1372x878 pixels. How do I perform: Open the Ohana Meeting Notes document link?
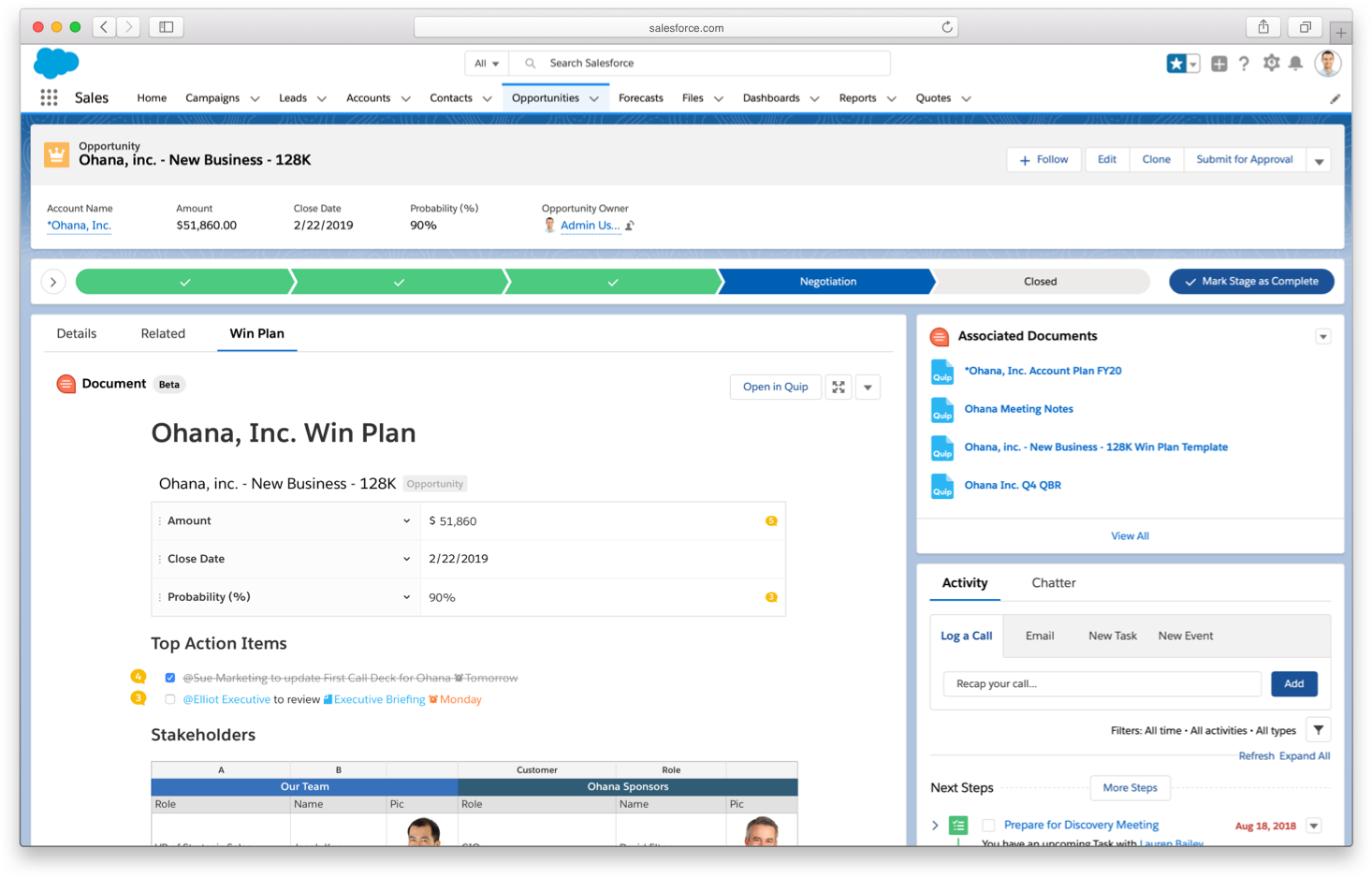click(x=1018, y=409)
